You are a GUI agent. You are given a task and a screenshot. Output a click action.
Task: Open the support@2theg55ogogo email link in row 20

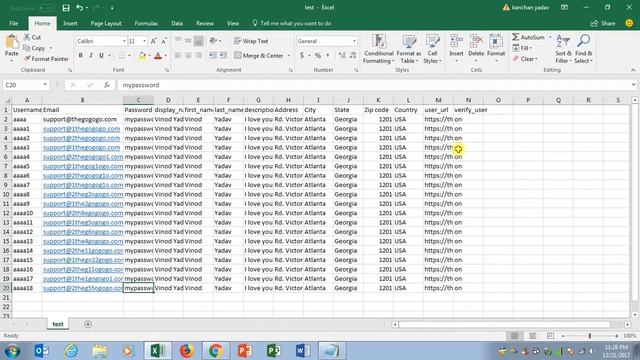coord(83,288)
